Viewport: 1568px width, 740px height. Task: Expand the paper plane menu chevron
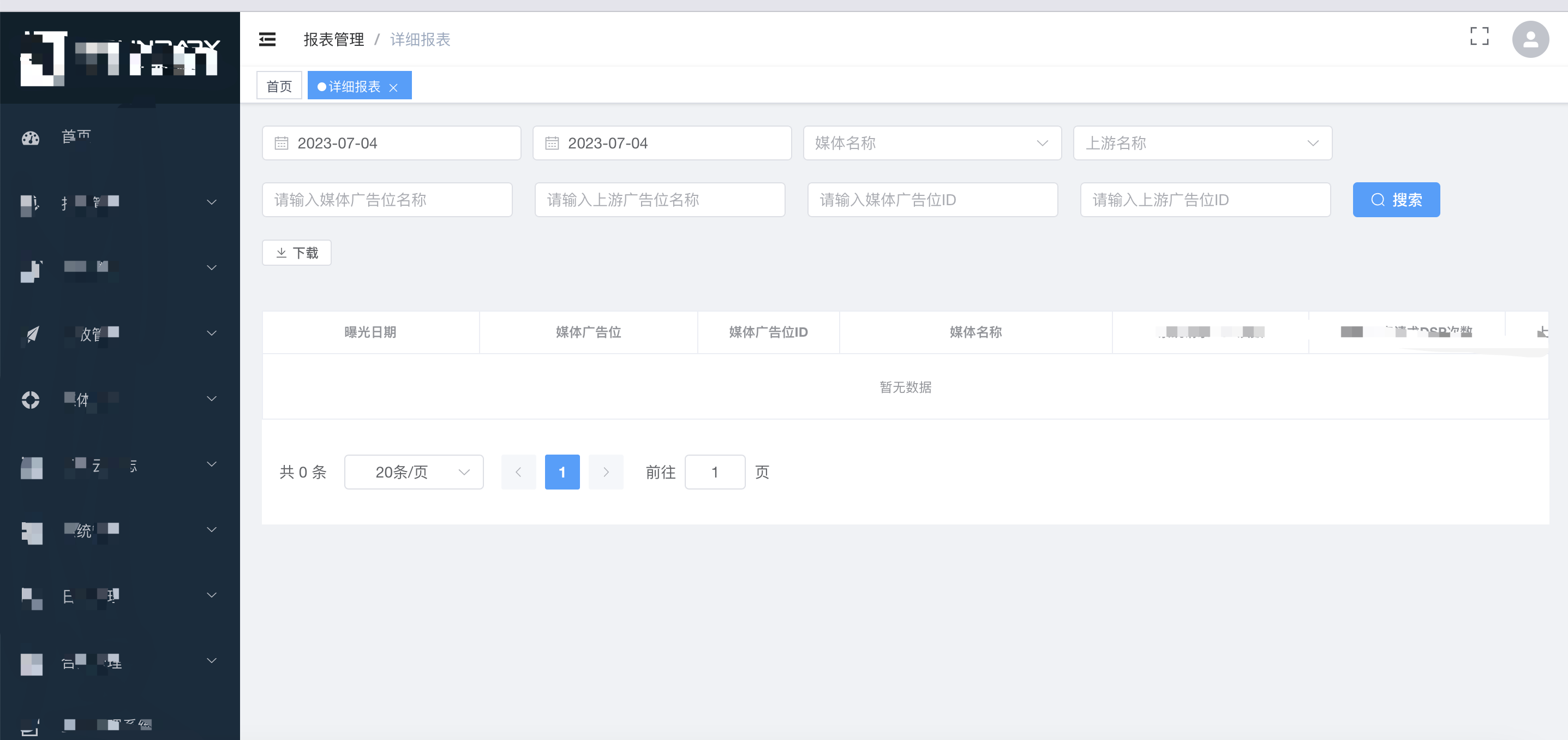pyautogui.click(x=211, y=333)
